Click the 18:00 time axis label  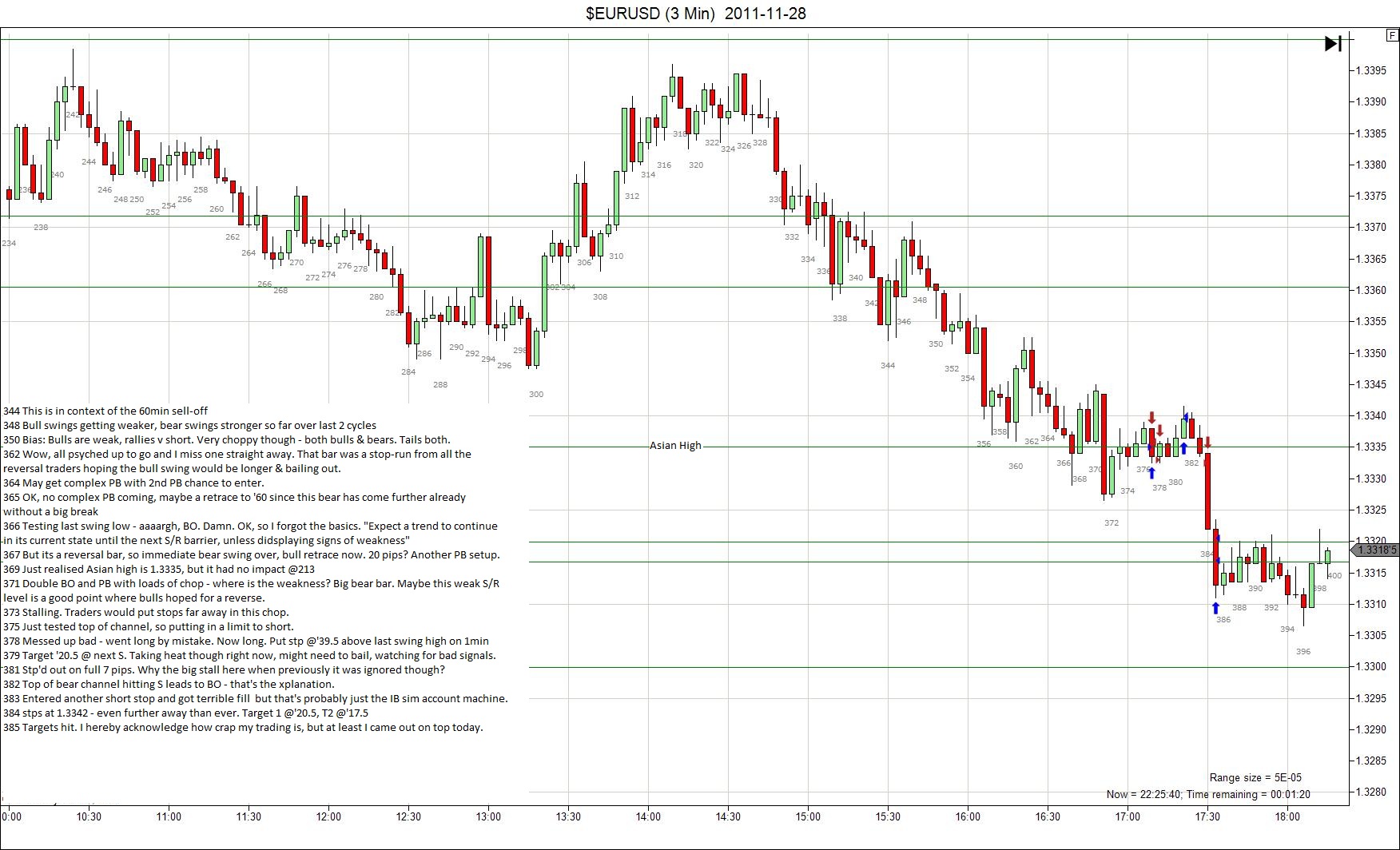[1287, 816]
